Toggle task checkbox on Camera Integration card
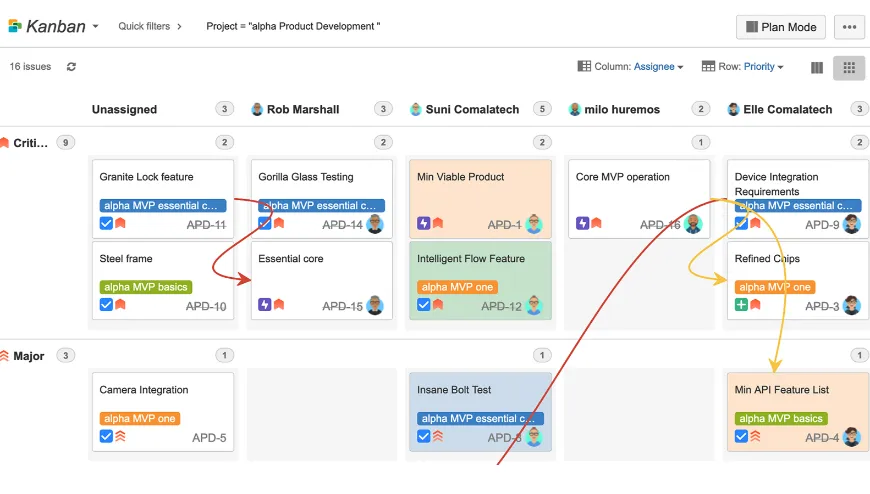Screen dimensions: 870x494 (106, 436)
